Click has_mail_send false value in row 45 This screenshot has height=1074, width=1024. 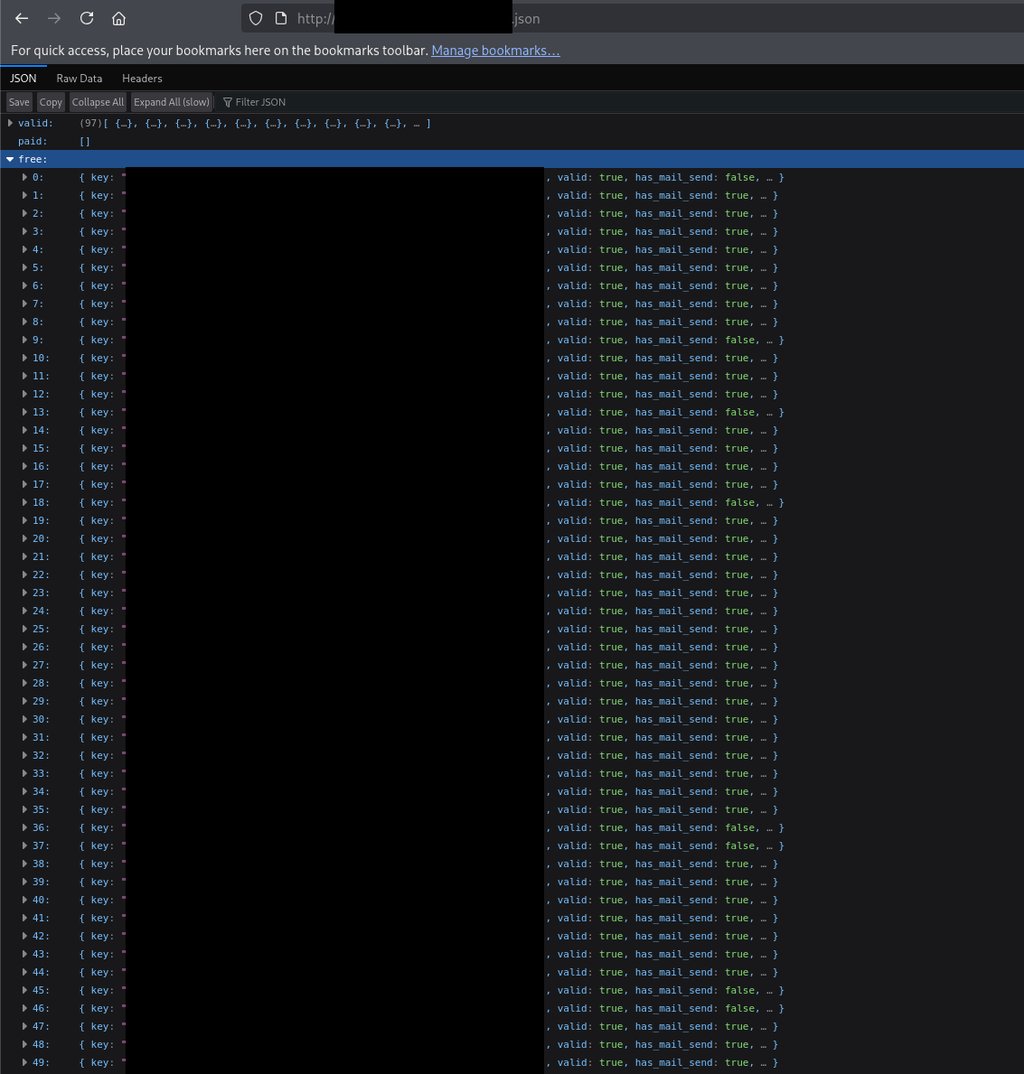[x=740, y=990]
